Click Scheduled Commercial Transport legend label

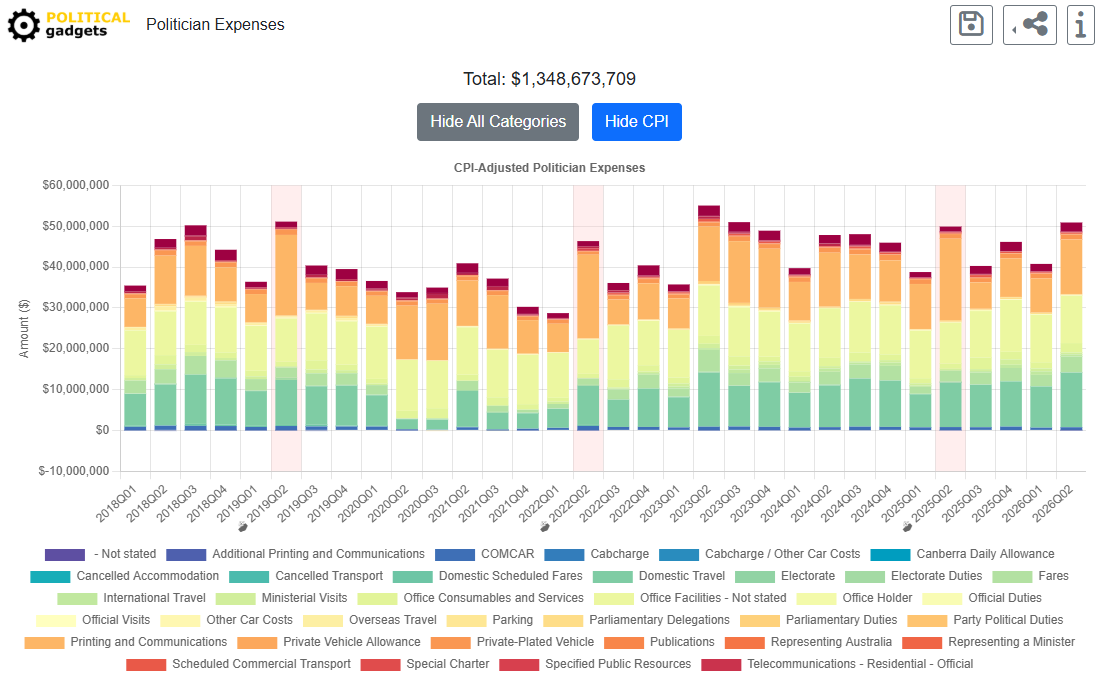coord(261,663)
